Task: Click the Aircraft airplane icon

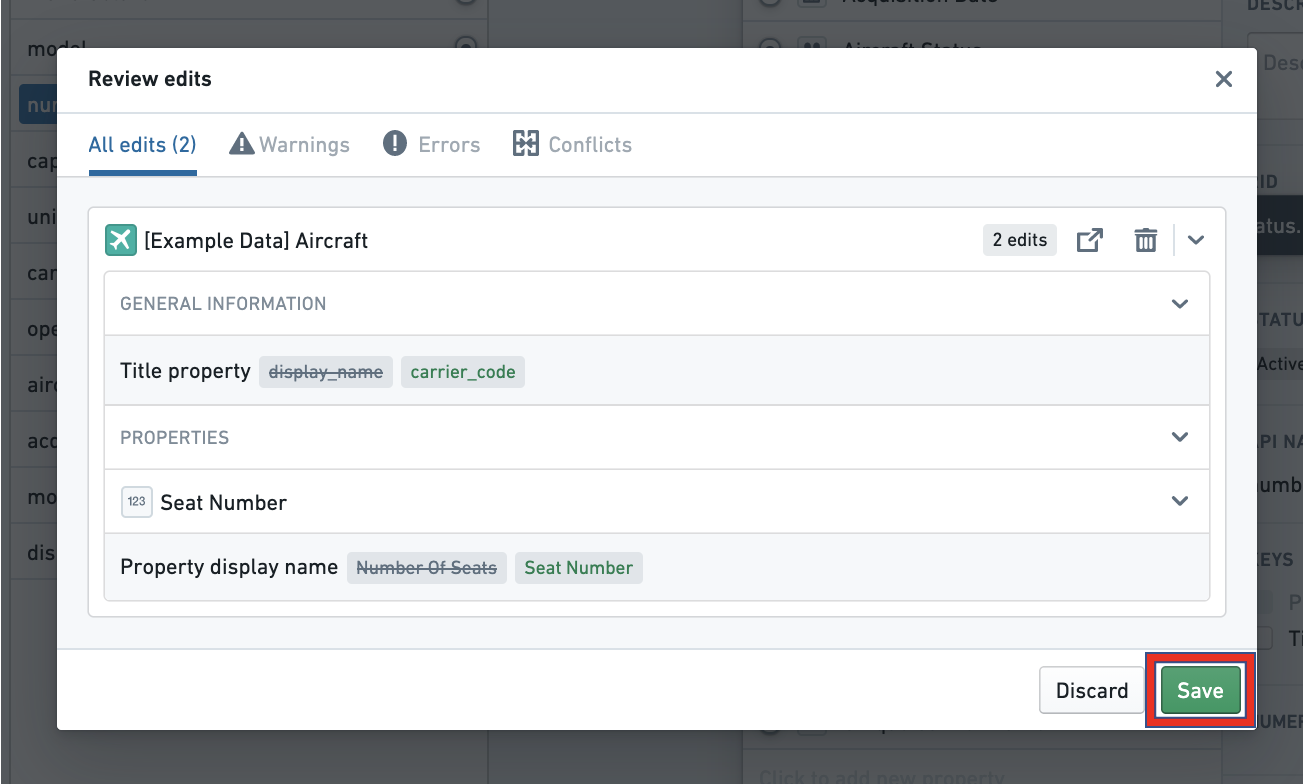Action: [121, 240]
